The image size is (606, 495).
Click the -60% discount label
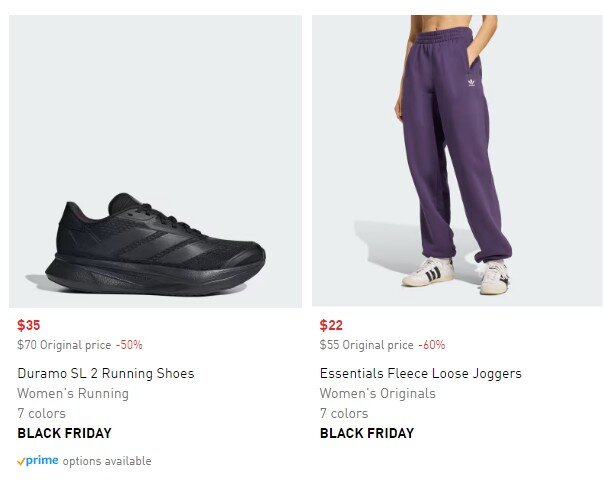click(432, 345)
